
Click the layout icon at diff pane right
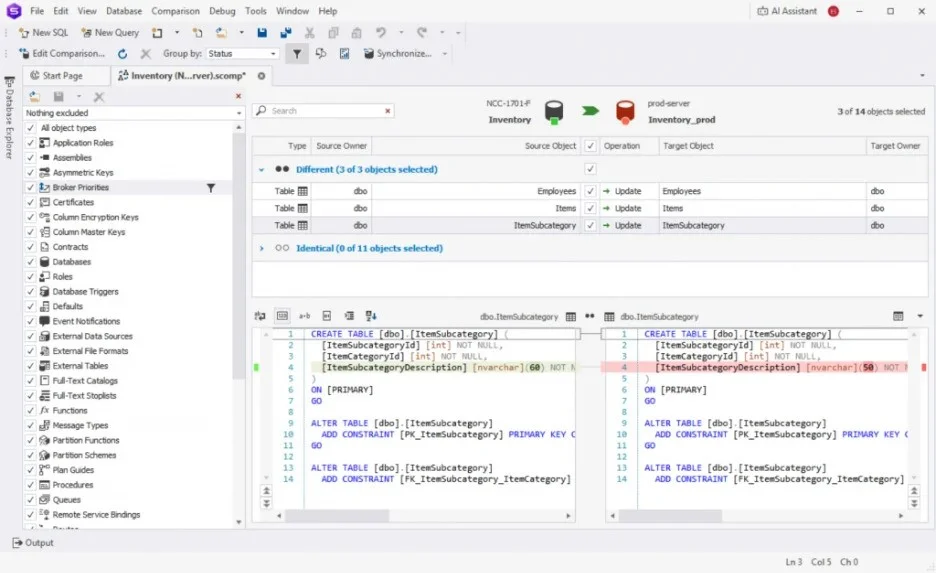point(898,316)
